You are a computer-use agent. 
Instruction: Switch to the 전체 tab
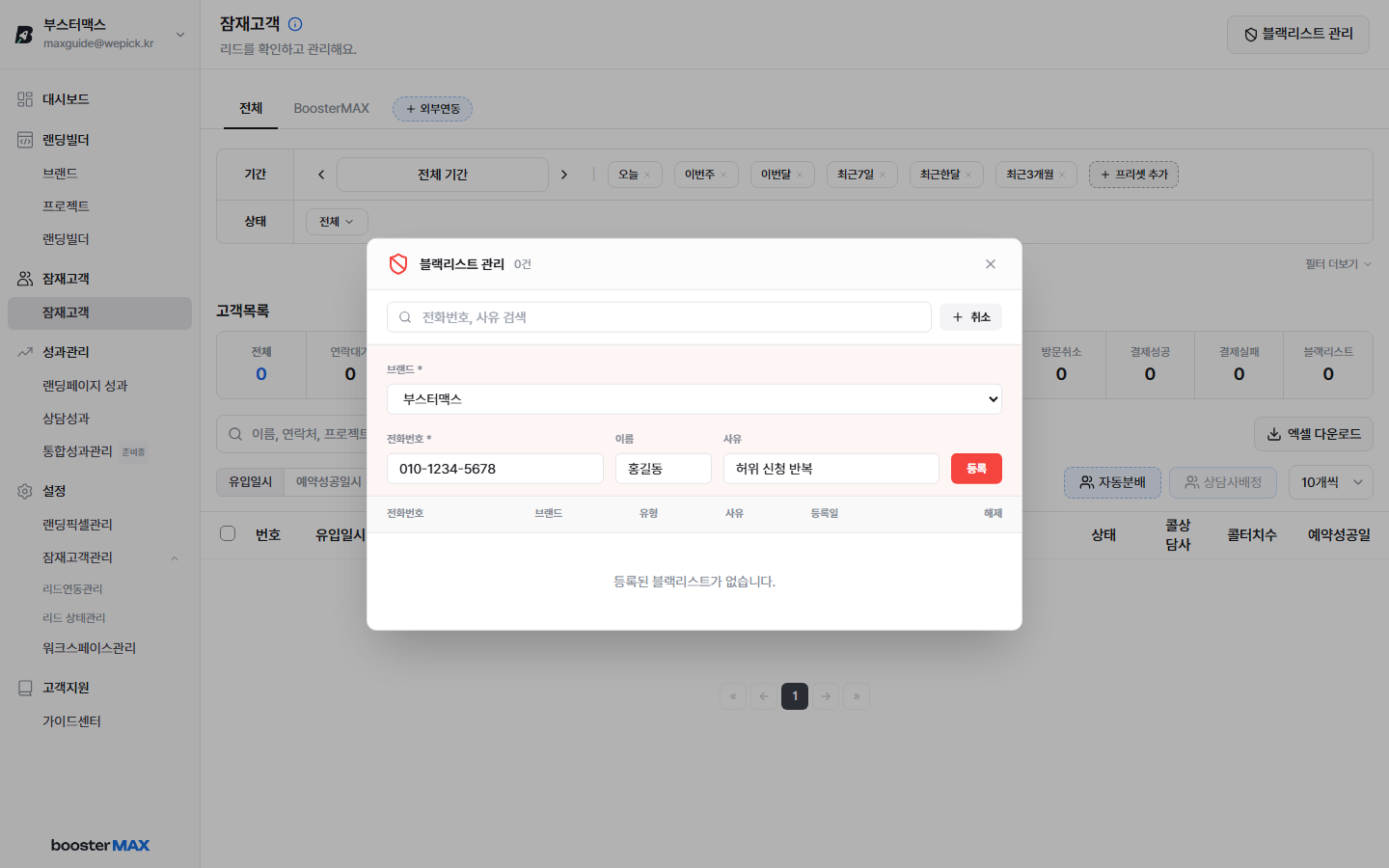(251, 108)
